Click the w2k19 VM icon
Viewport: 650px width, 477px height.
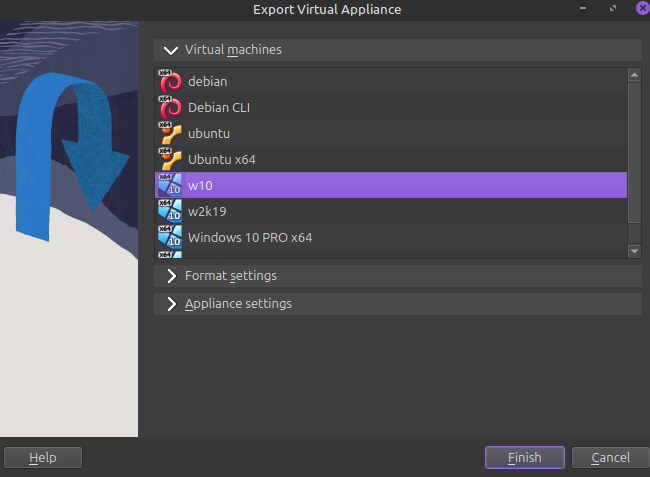170,211
